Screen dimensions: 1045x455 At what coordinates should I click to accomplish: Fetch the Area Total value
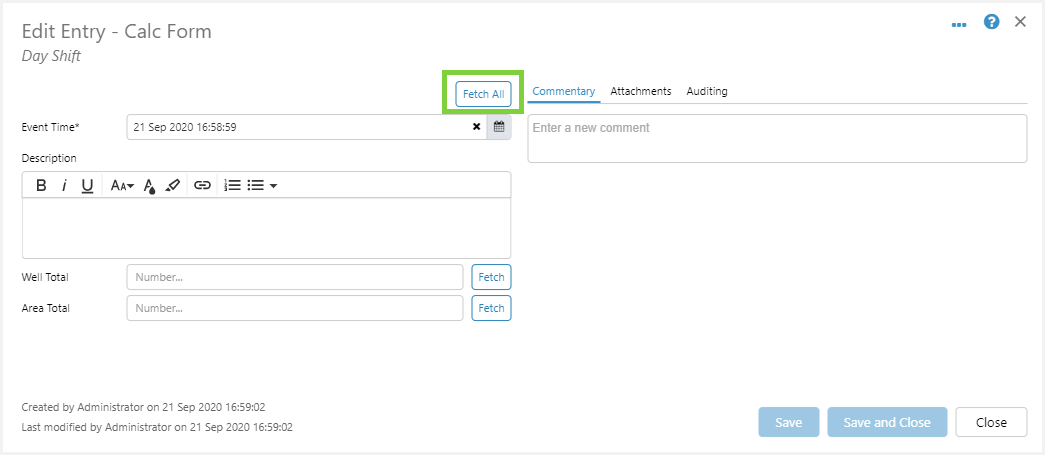pos(491,308)
